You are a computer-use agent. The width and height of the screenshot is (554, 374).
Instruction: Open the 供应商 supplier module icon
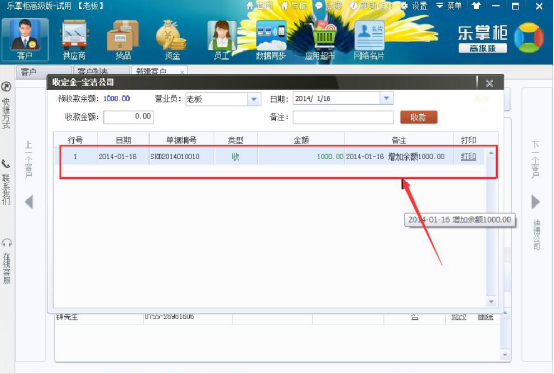[x=74, y=40]
